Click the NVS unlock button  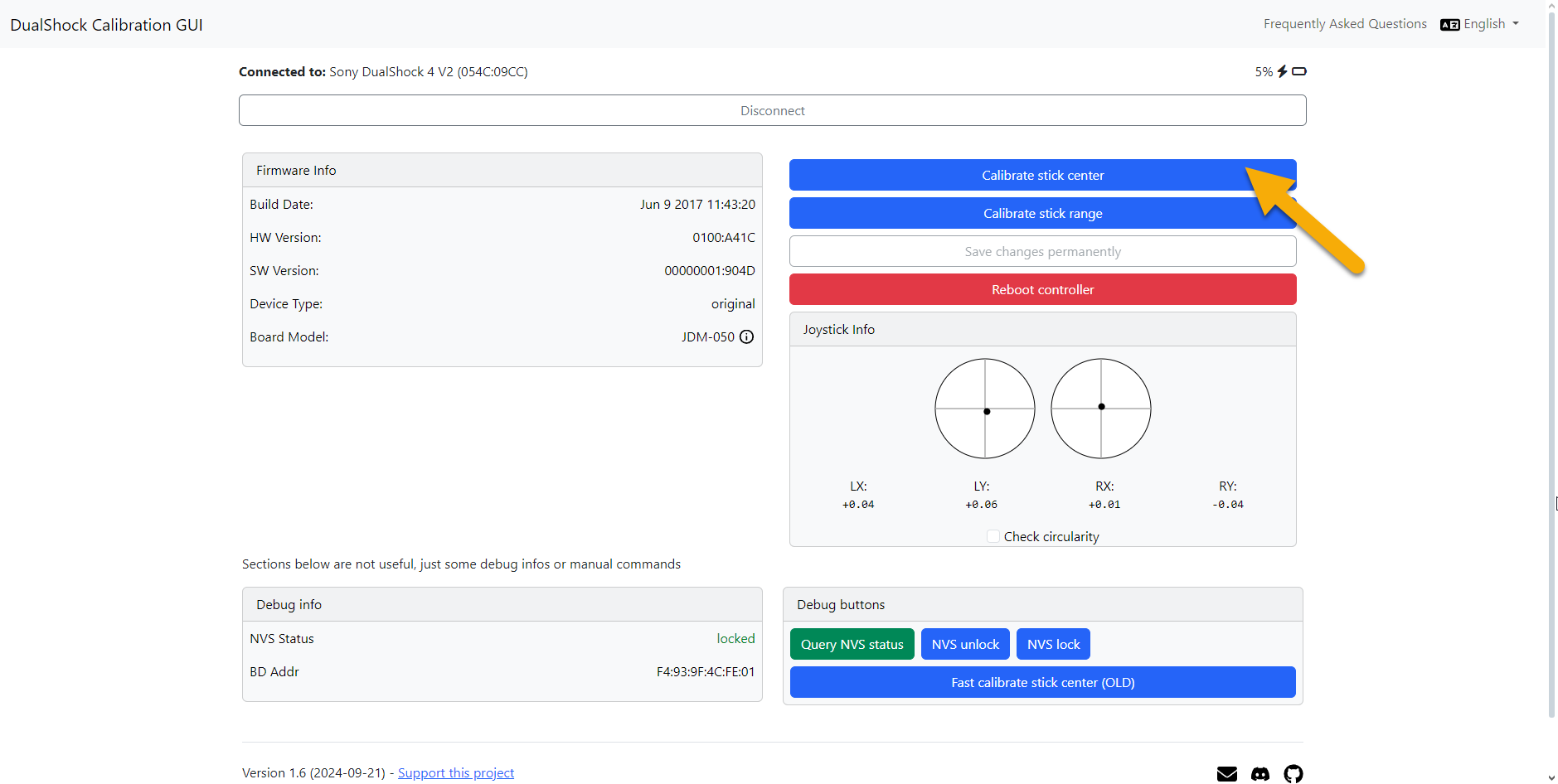click(964, 644)
